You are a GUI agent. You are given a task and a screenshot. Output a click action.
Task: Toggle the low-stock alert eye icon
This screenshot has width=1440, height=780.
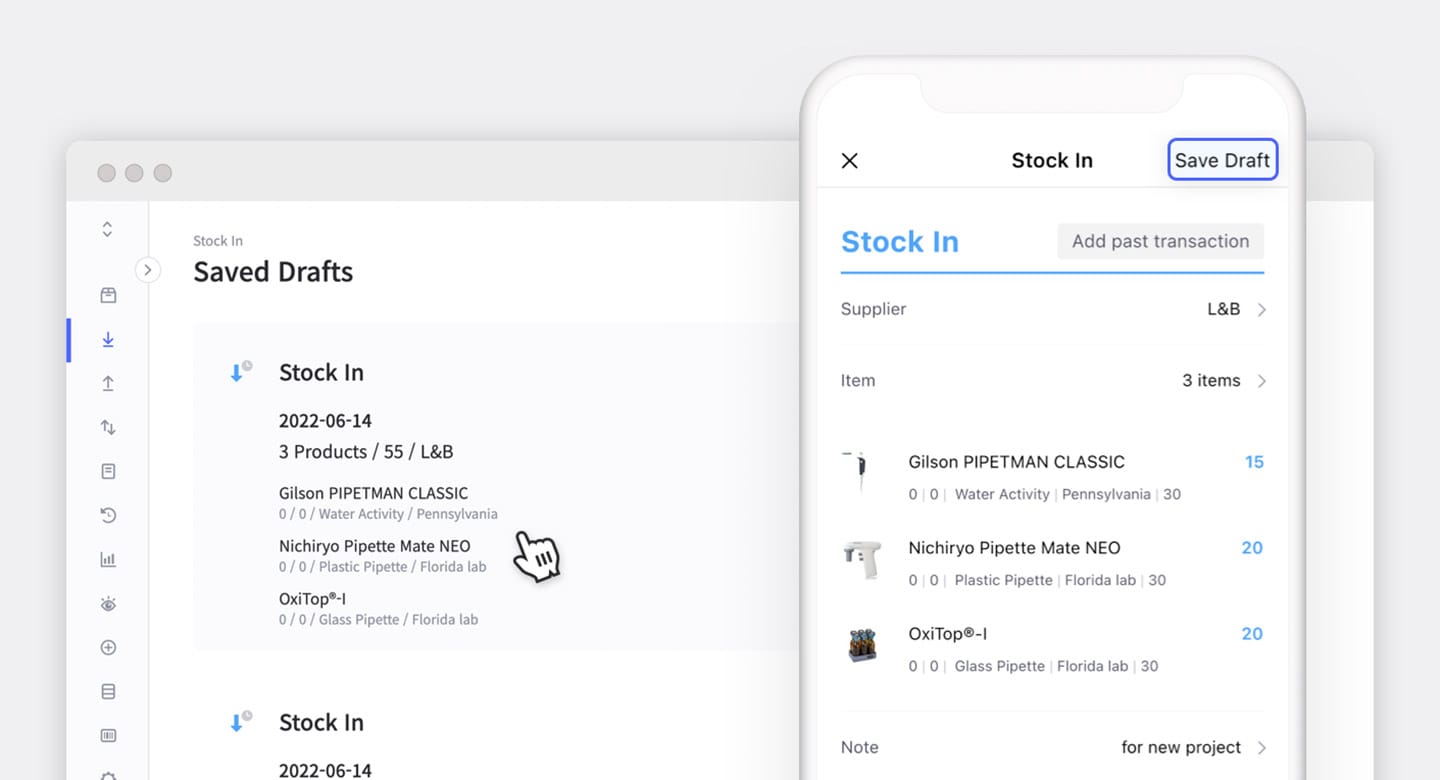(107, 603)
